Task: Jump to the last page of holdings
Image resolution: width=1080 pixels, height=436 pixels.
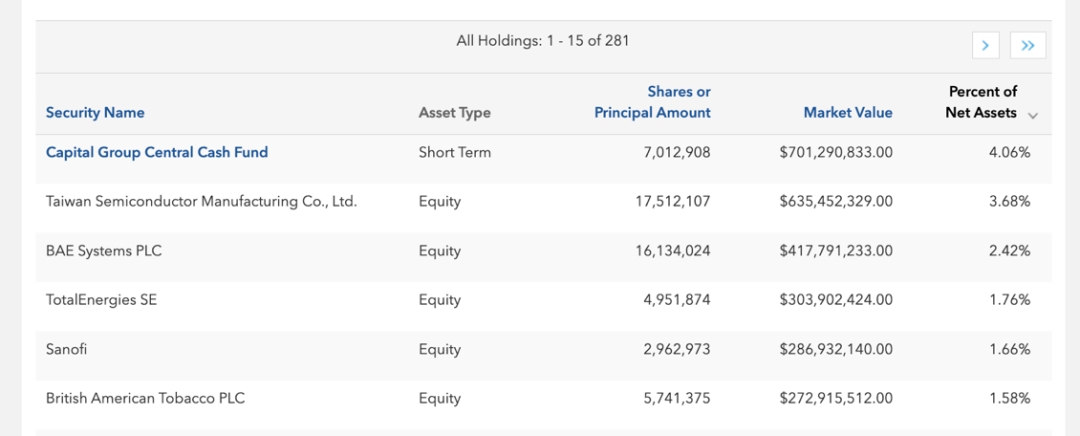Action: (1027, 45)
